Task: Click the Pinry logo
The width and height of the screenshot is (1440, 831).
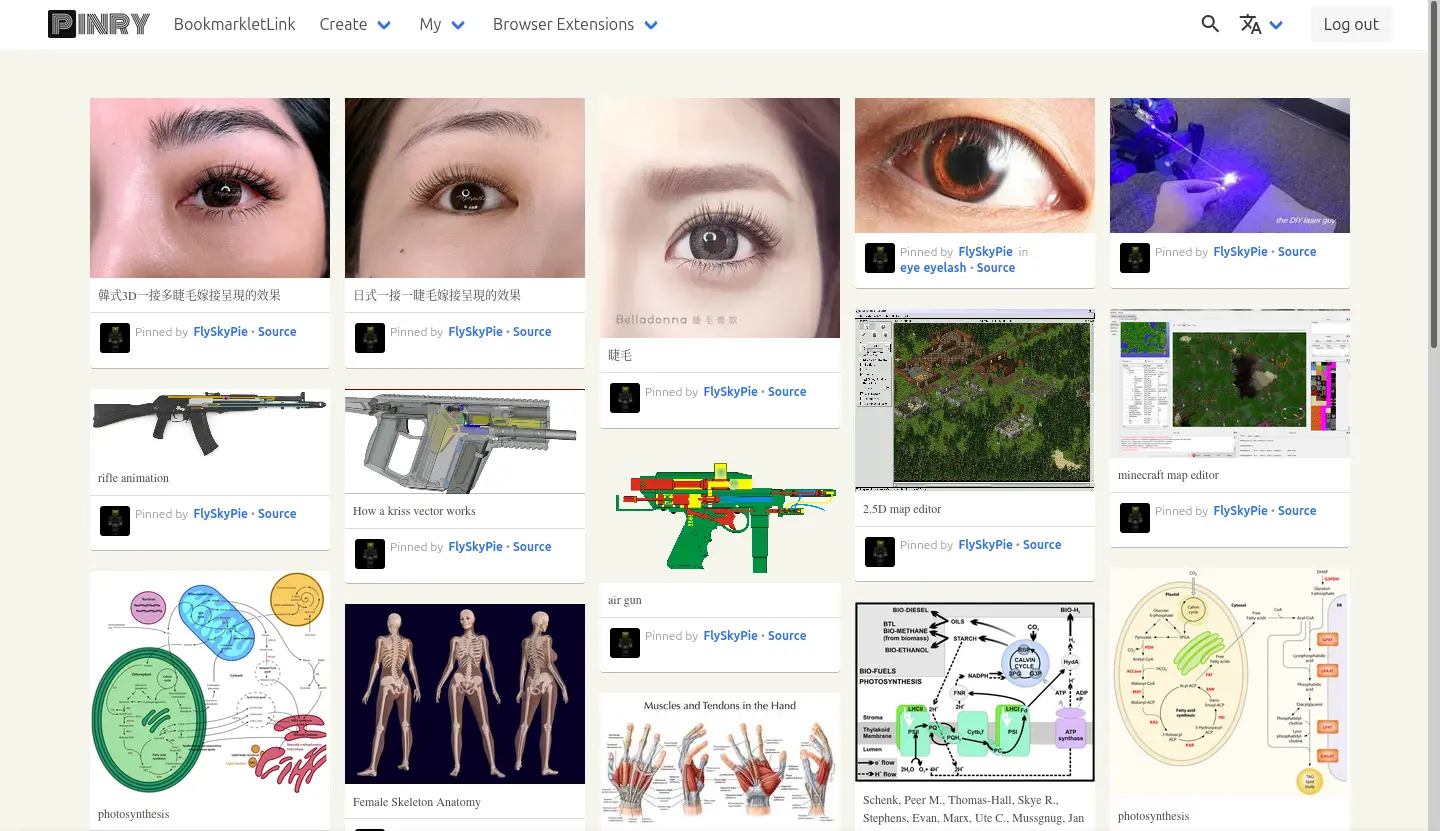Action: (x=99, y=24)
